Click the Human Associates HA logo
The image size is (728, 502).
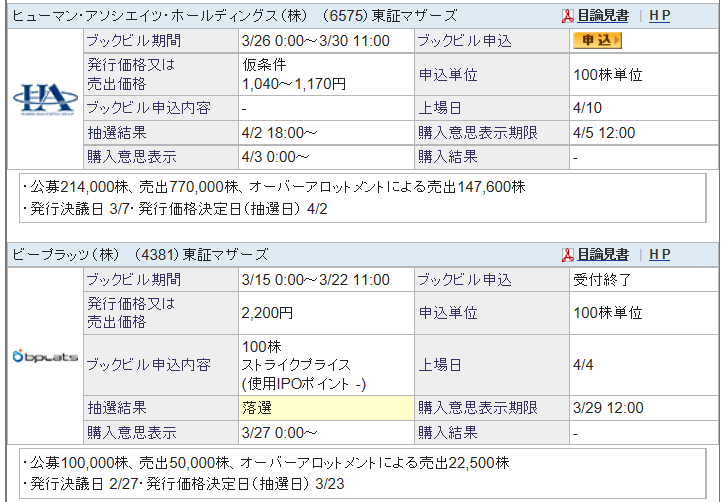pos(46,99)
